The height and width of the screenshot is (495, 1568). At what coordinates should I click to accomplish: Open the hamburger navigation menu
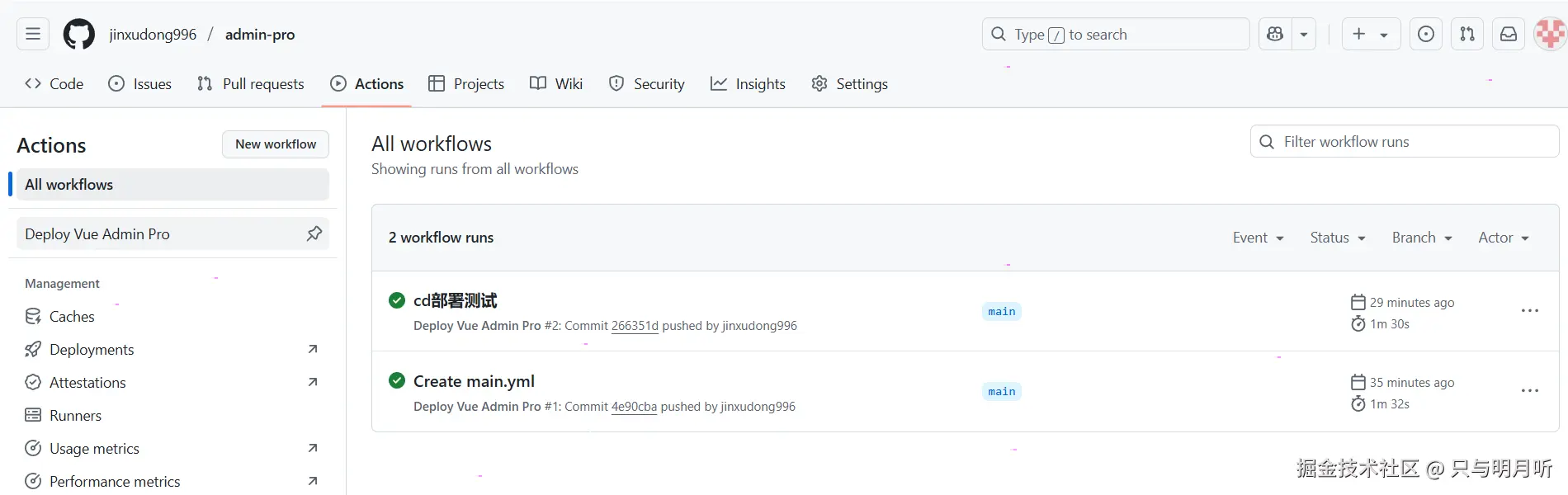coord(33,34)
